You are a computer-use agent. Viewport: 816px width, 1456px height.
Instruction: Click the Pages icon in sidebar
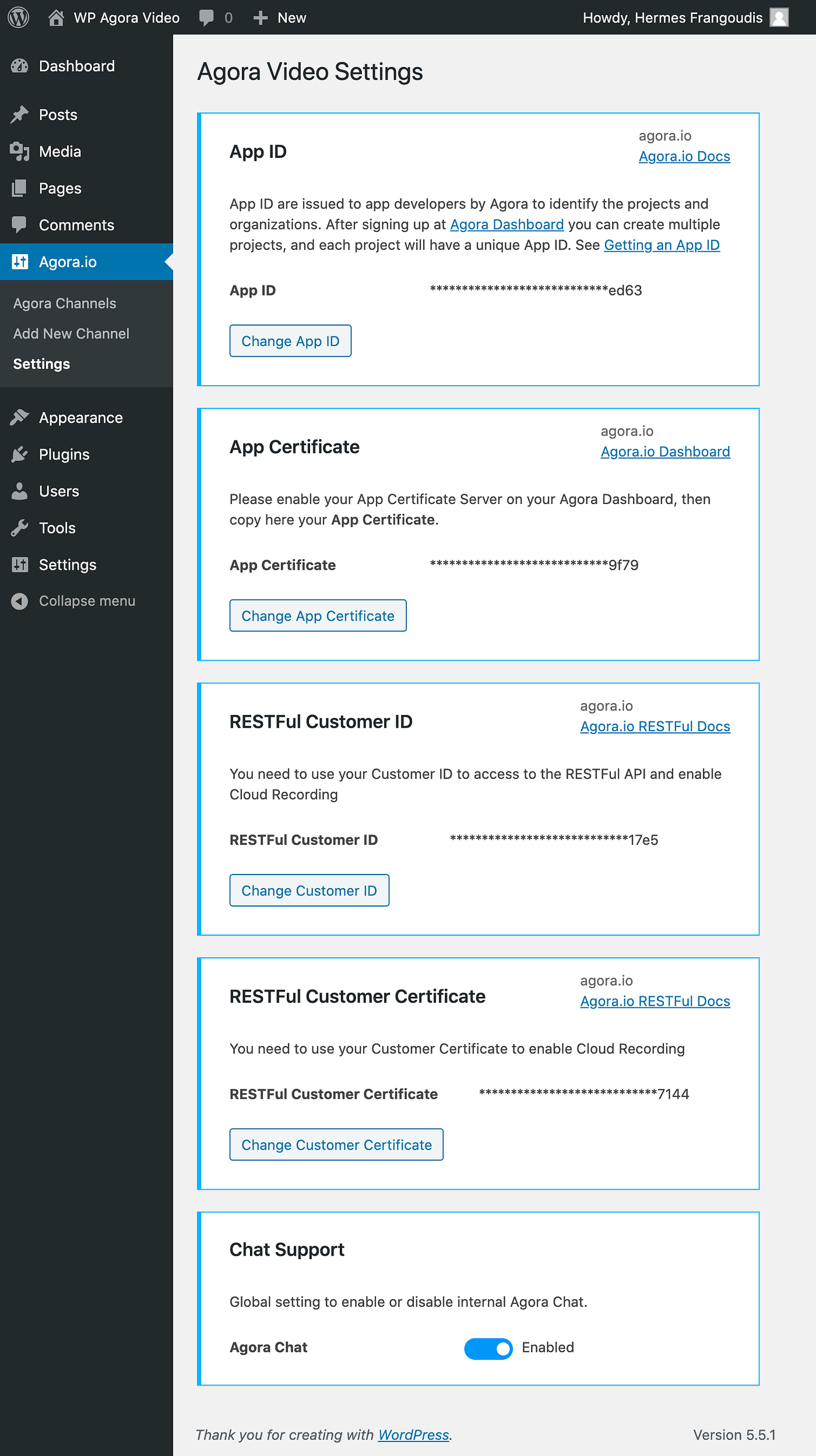click(20, 188)
